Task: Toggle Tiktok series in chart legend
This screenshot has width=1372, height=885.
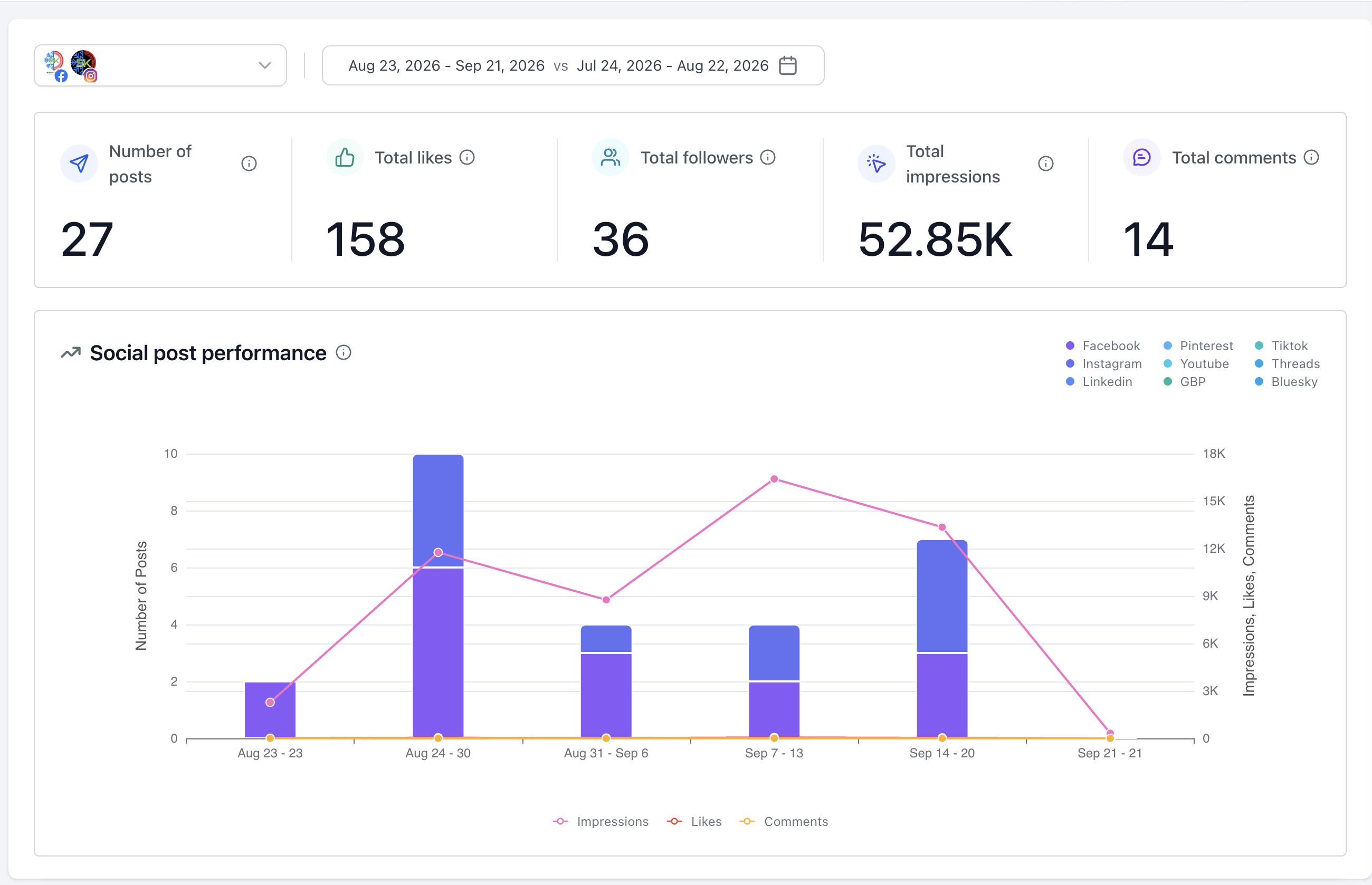Action: pos(1281,346)
